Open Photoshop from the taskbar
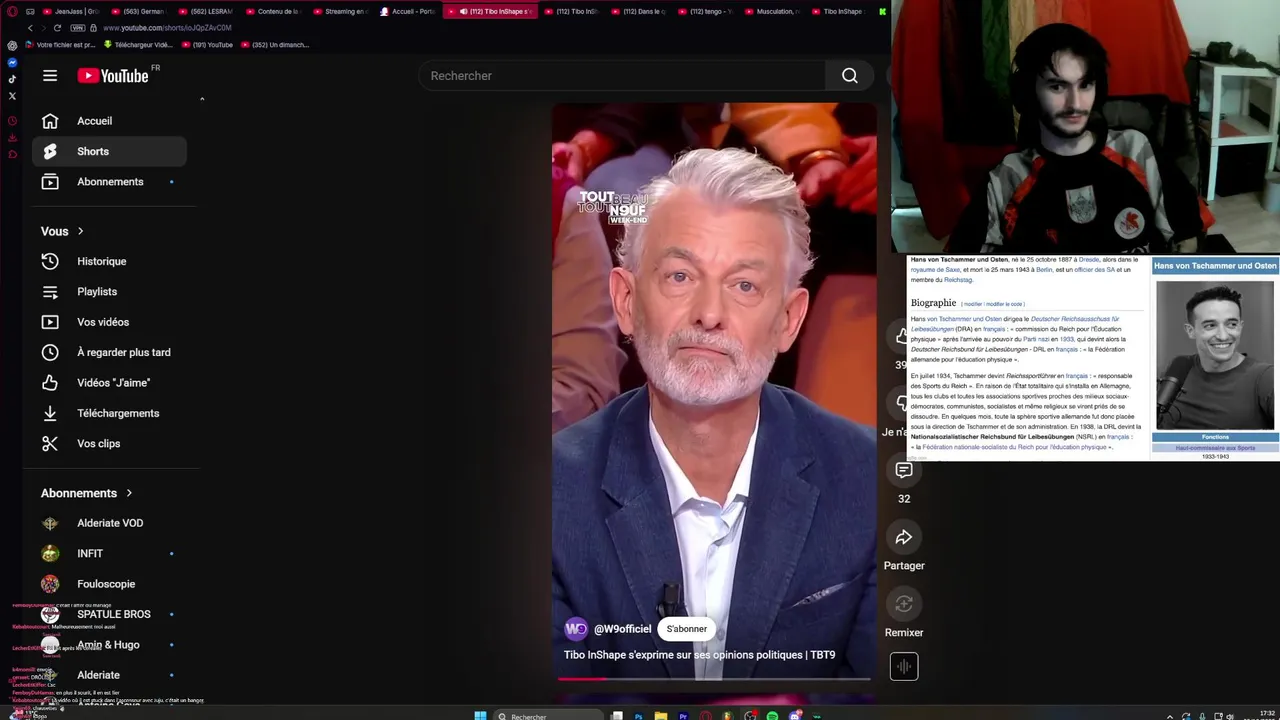 point(639,716)
